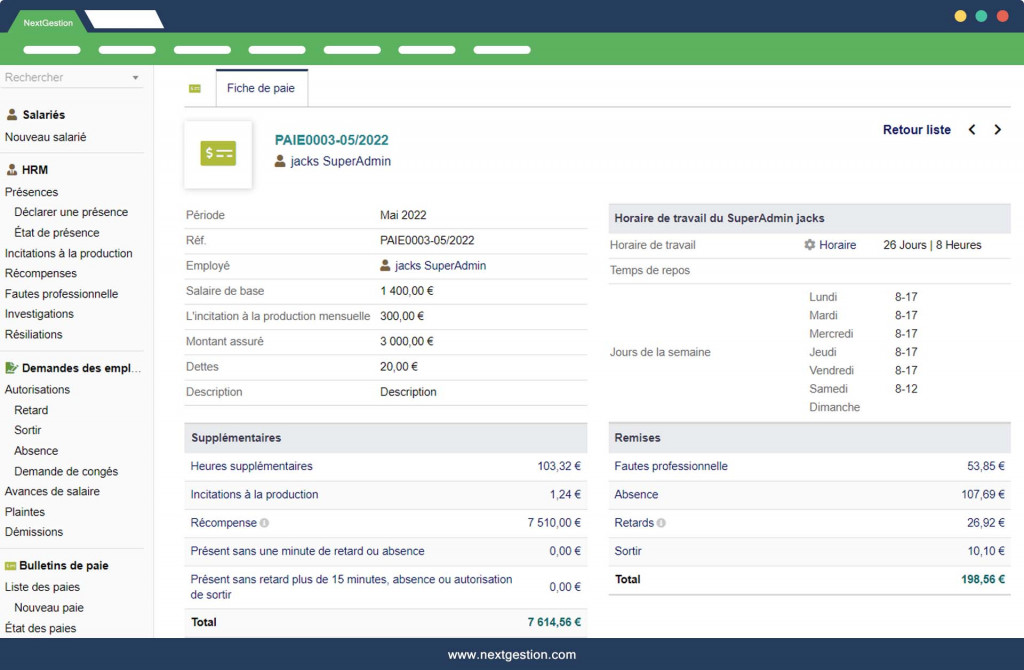Open the Rechercher dropdown arrow
Image resolution: width=1024 pixels, height=670 pixels.
(x=136, y=78)
